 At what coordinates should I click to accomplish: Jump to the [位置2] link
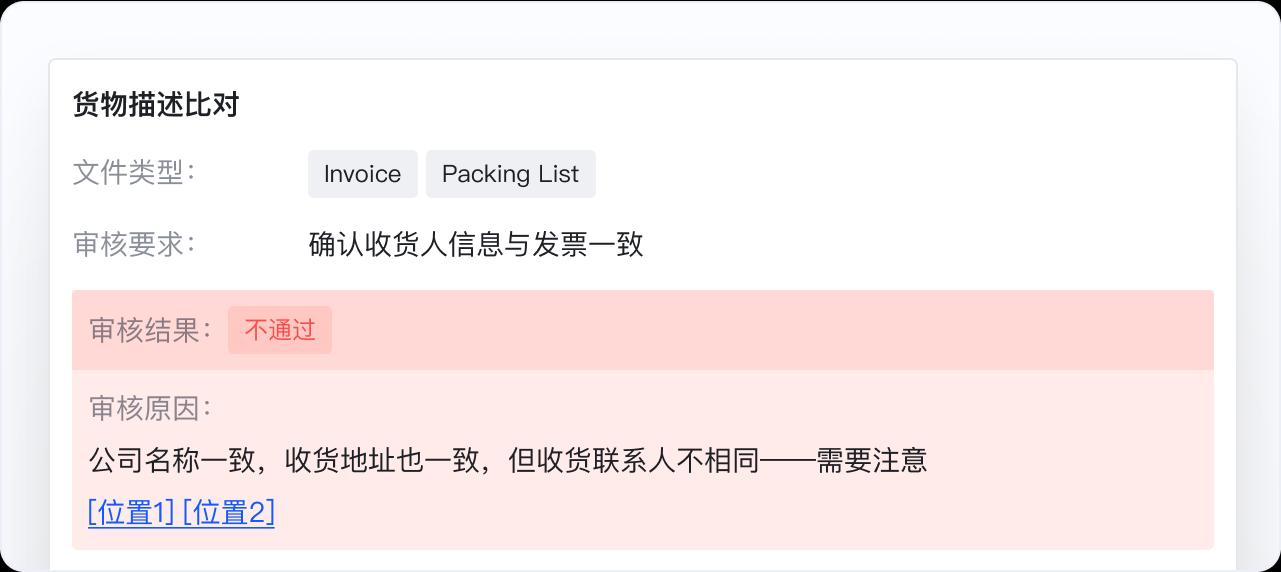[229, 512]
